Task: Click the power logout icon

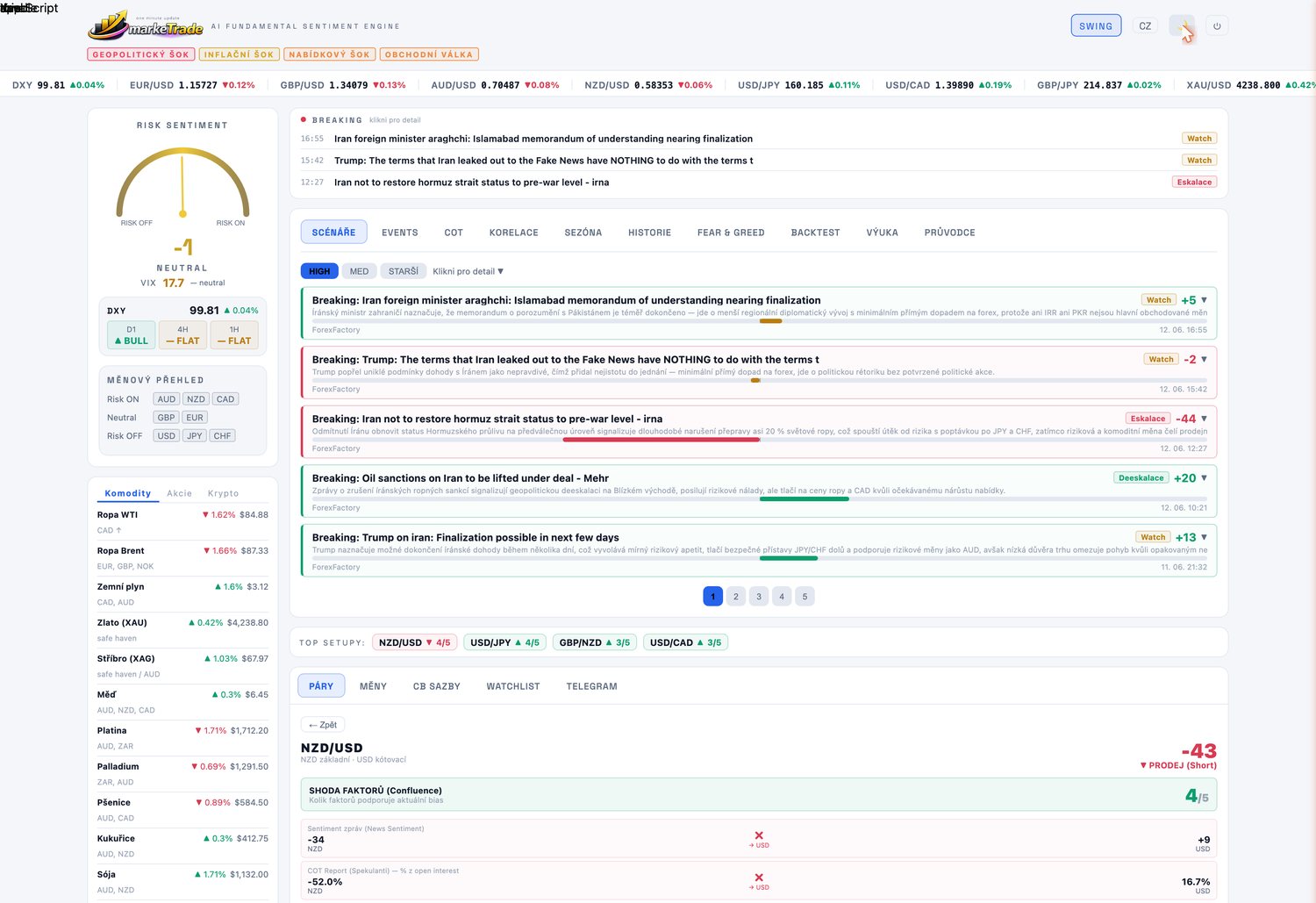Action: point(1217,26)
